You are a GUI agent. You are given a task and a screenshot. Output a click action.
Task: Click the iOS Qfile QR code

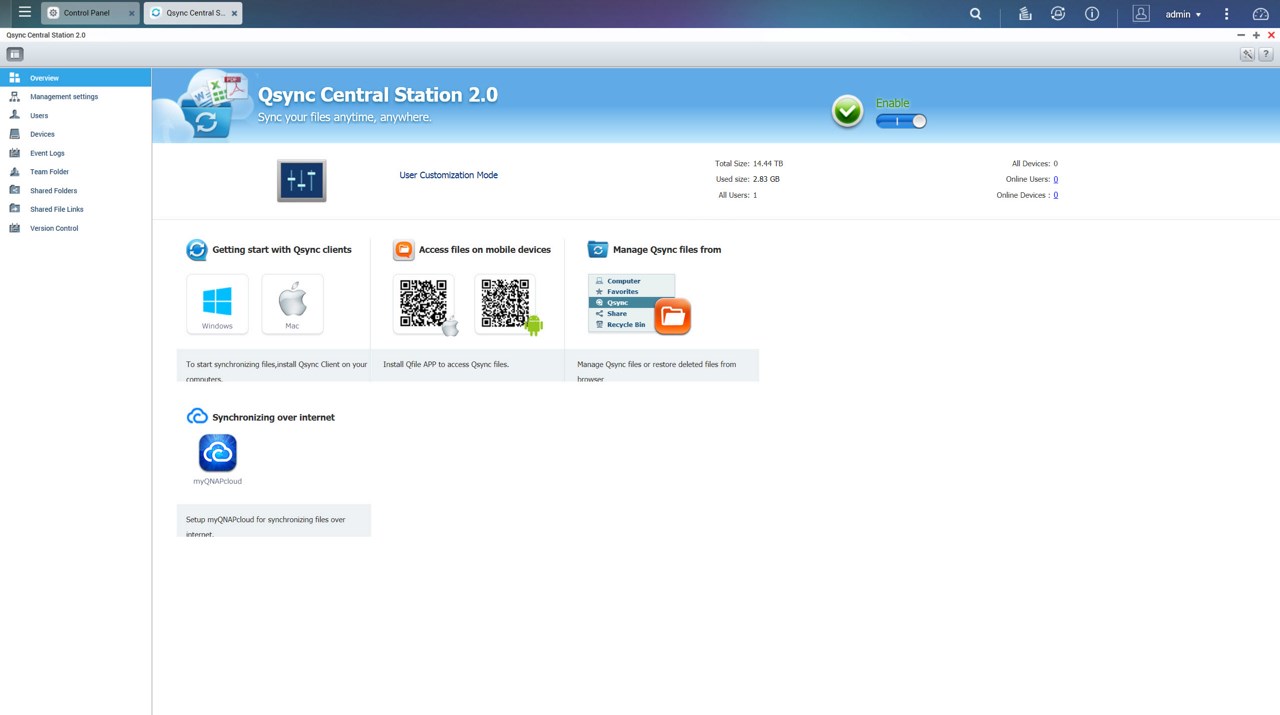pyautogui.click(x=424, y=304)
